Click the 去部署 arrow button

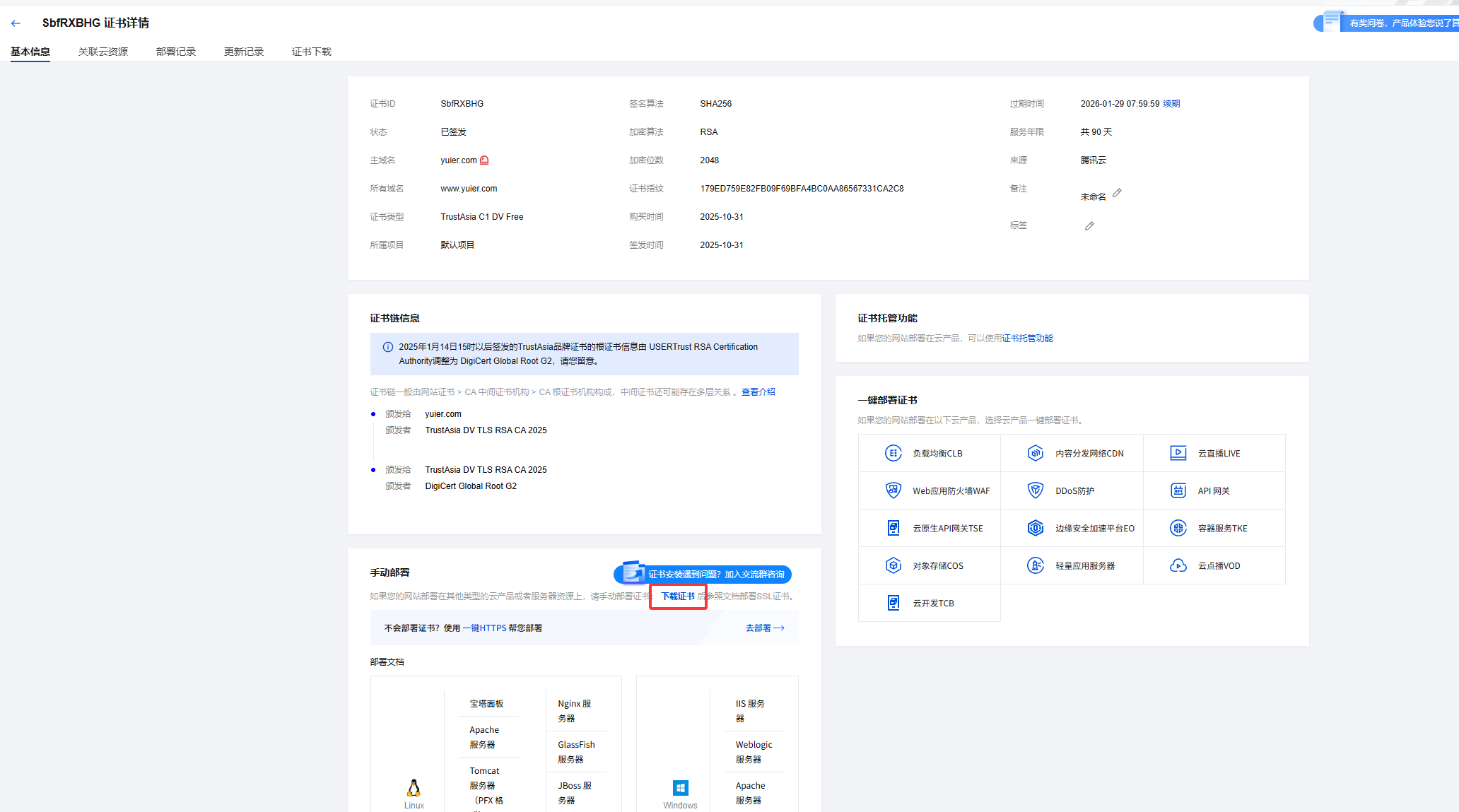click(765, 628)
